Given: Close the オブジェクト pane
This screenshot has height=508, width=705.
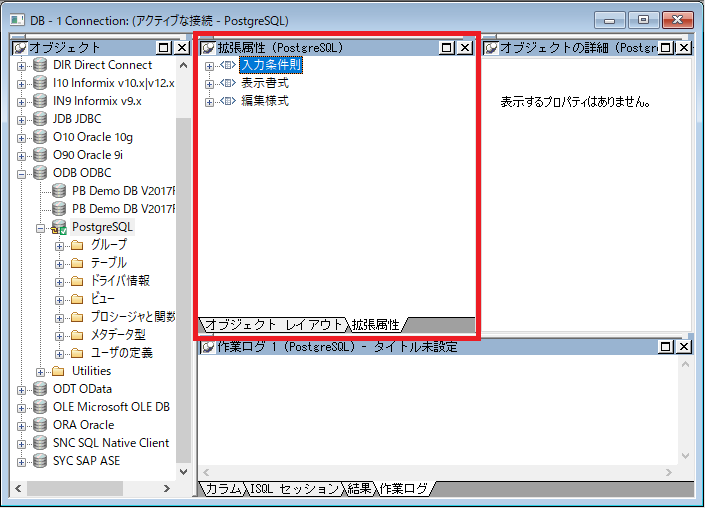Looking at the screenshot, I should pyautogui.click(x=181, y=47).
